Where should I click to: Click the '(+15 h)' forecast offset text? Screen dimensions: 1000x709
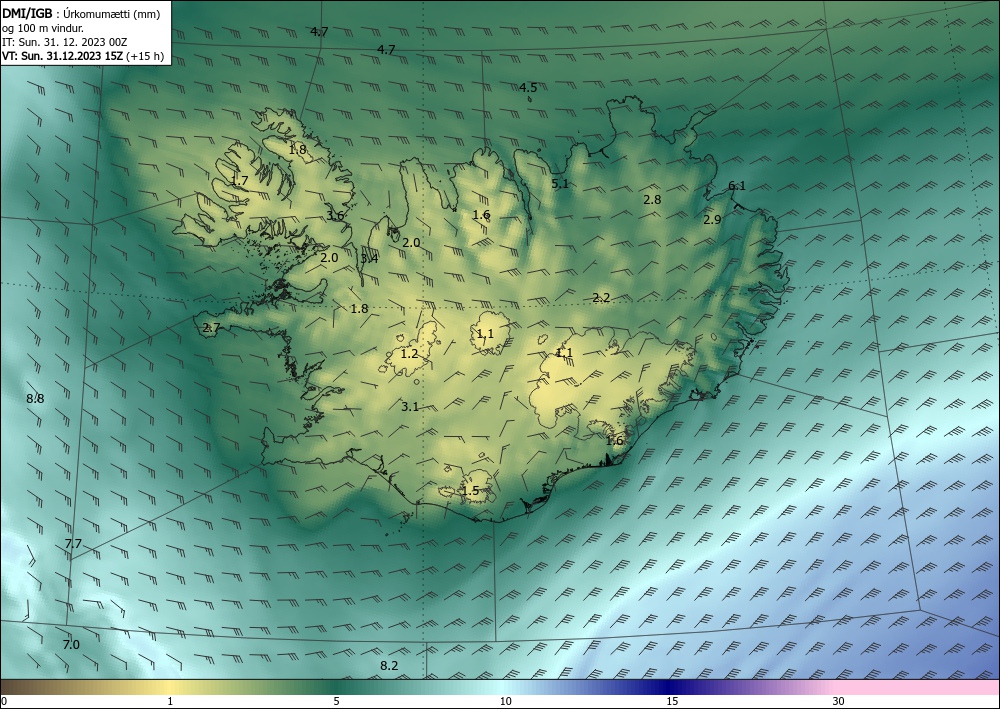tap(145, 56)
